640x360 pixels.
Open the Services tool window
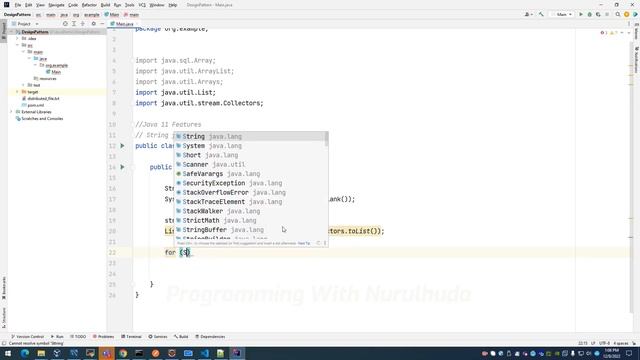158,337
